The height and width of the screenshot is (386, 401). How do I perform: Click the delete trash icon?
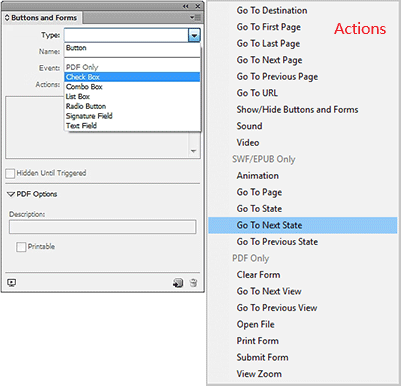click(193, 283)
